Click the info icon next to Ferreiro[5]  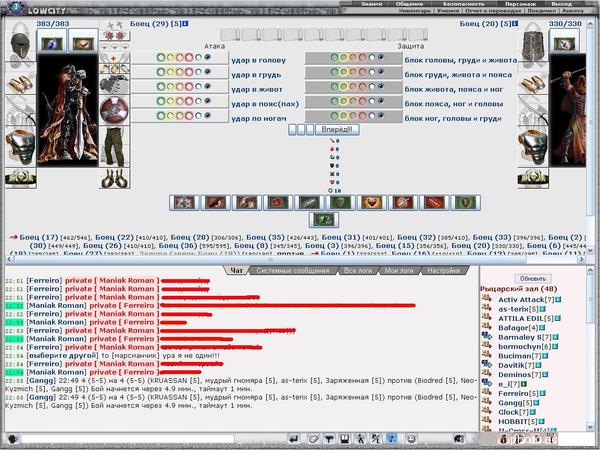tap(542, 393)
